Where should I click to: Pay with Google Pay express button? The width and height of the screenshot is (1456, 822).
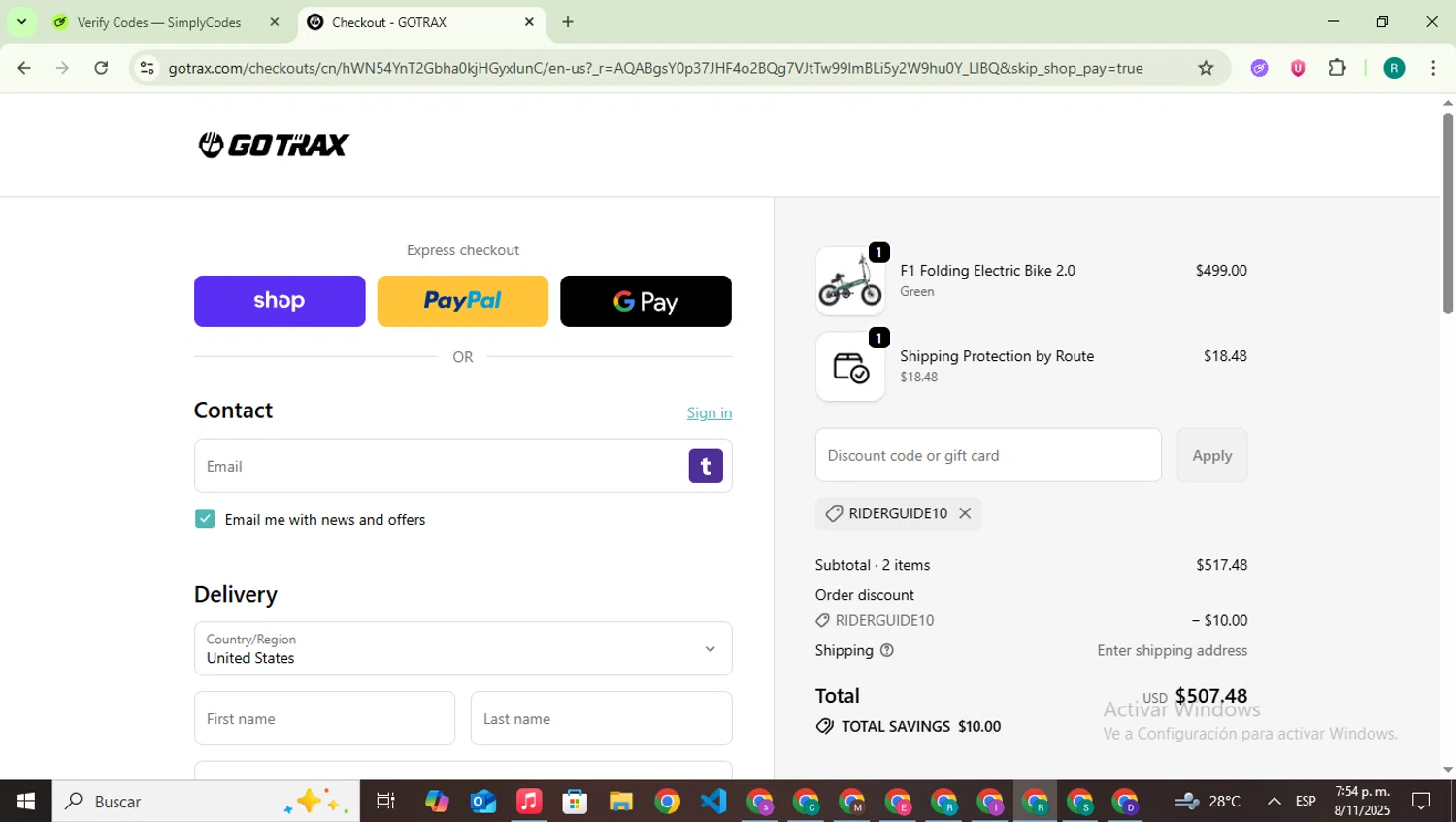pos(645,301)
